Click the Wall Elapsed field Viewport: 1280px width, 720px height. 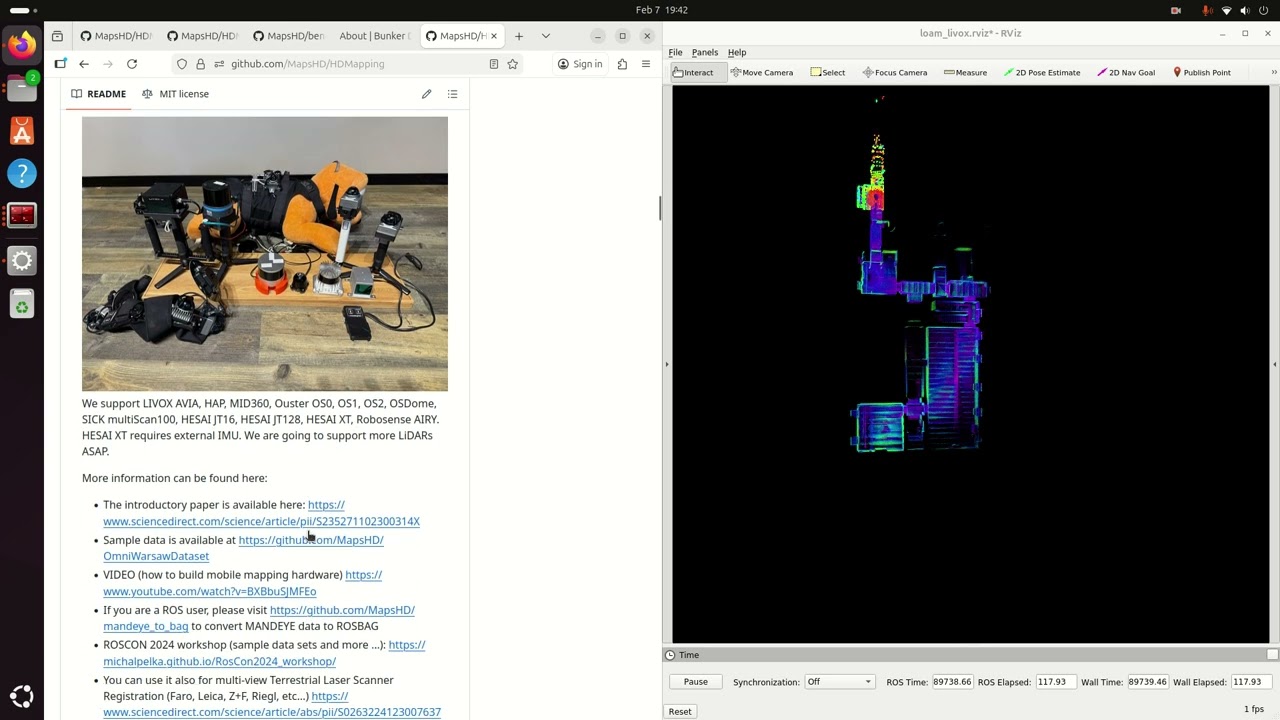coord(1250,682)
